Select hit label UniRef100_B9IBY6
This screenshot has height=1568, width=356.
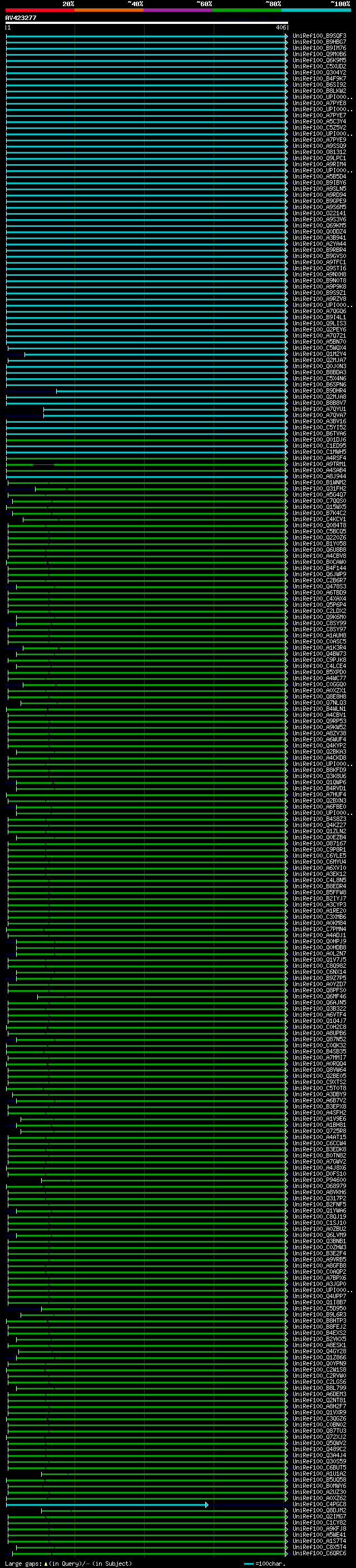(x=319, y=182)
